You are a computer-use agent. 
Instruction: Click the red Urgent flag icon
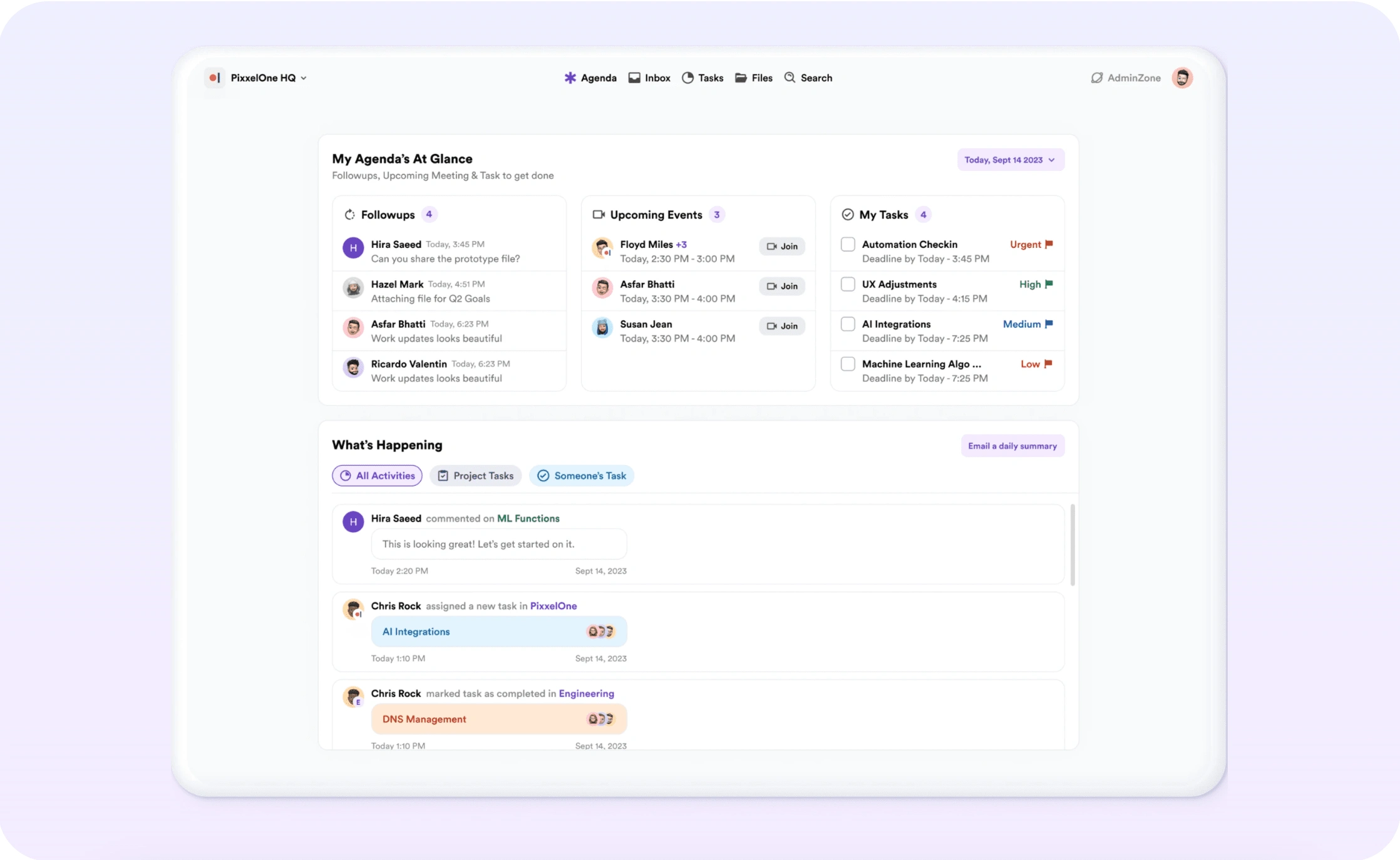click(x=1049, y=244)
